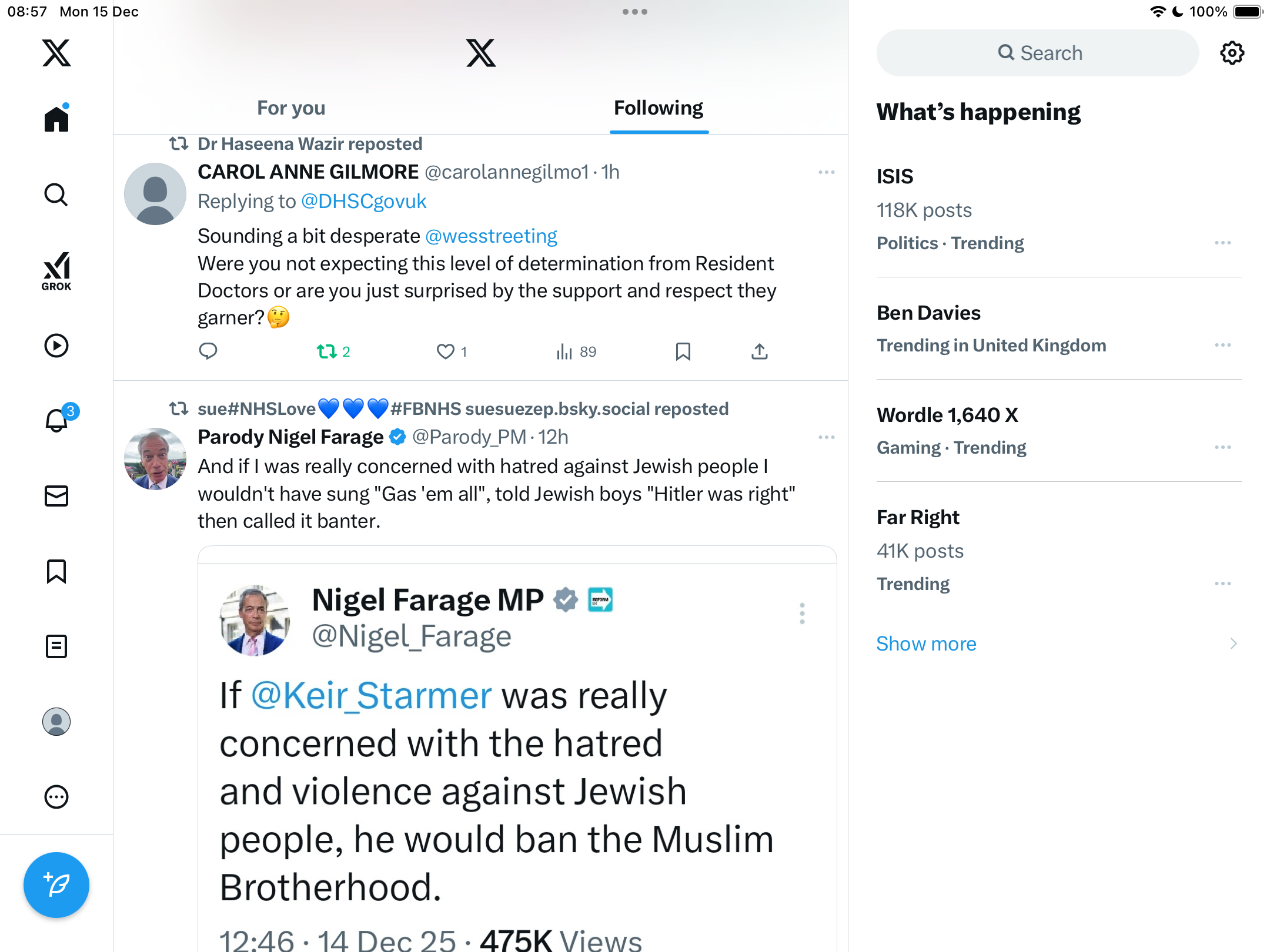
Task: Share Carol Anne Gilmore's post
Action: click(760, 351)
